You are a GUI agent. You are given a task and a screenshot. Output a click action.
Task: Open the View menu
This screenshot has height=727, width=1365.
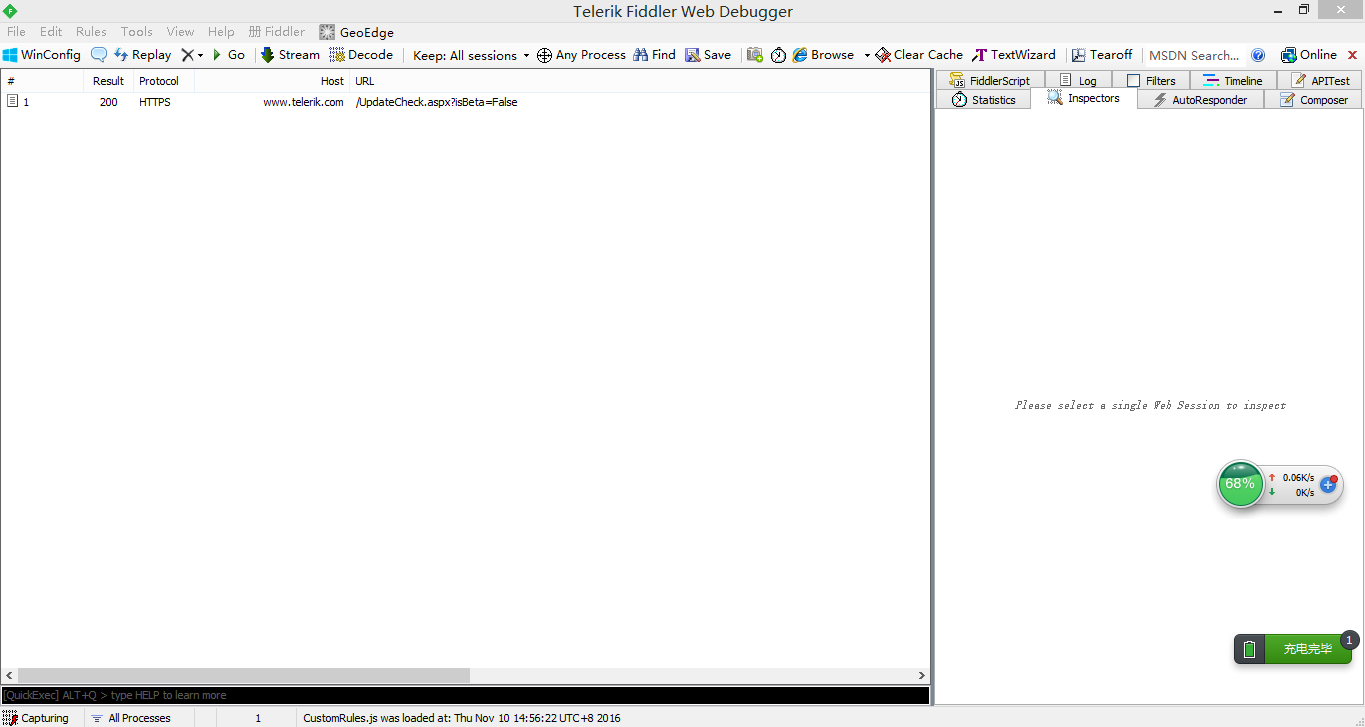coord(181,31)
